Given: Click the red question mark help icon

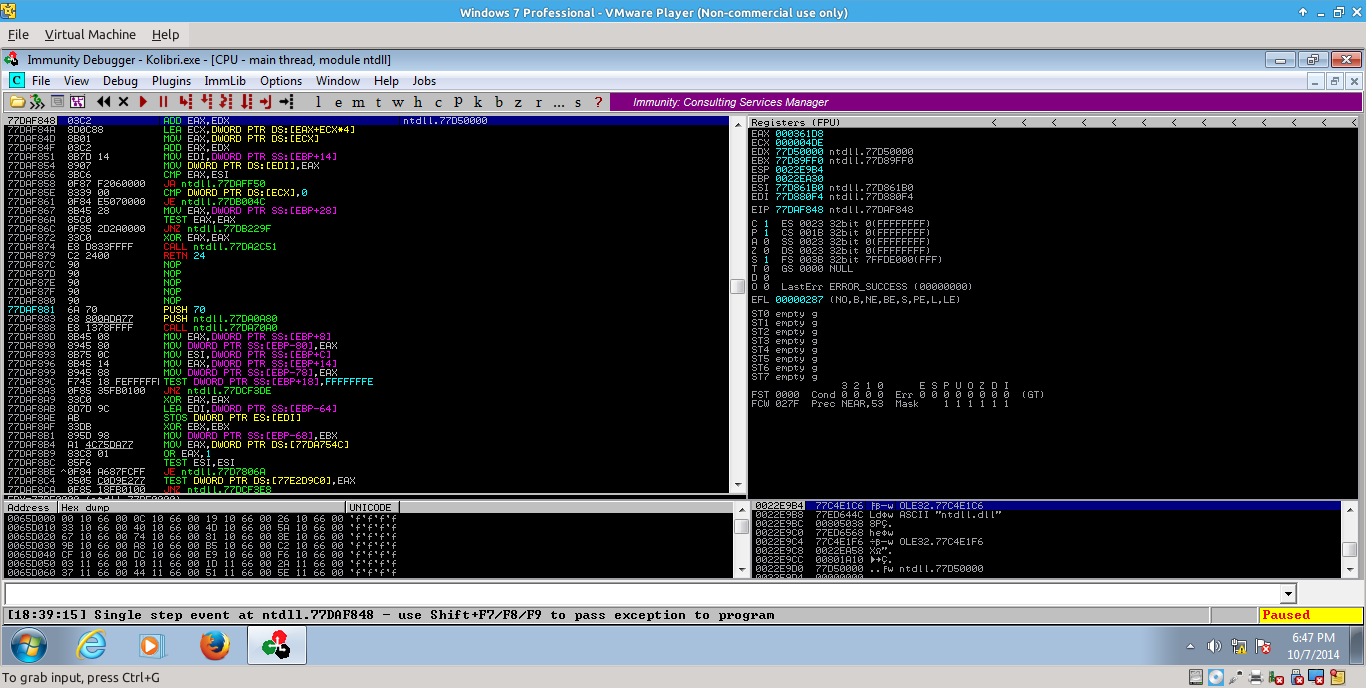Looking at the screenshot, I should [598, 102].
